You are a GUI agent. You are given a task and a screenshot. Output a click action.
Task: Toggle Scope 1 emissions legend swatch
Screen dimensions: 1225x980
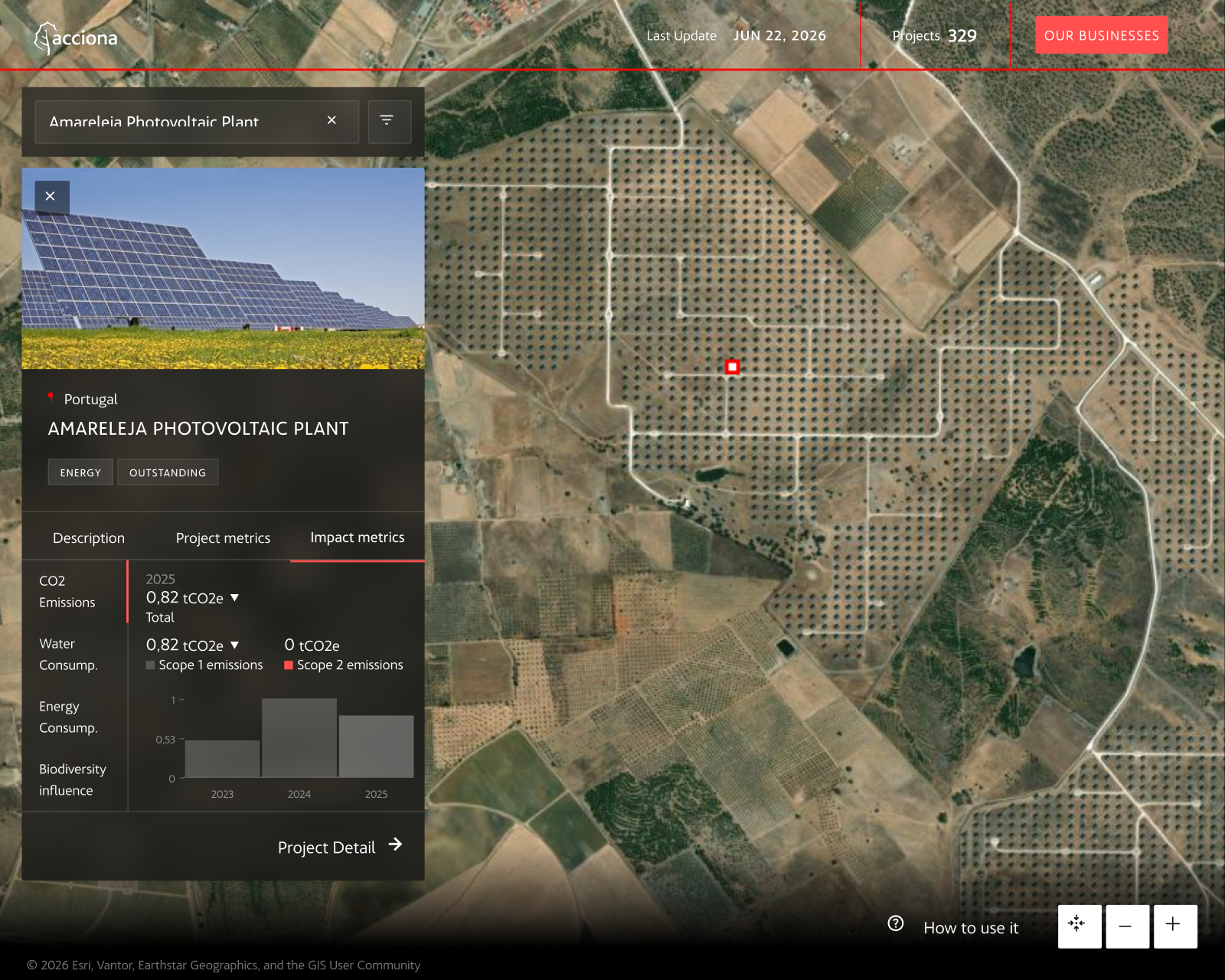click(x=150, y=665)
